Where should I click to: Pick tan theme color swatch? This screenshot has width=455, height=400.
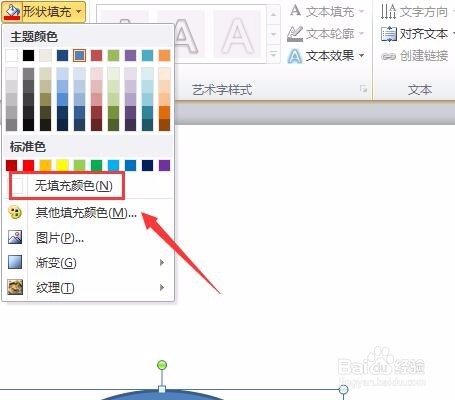[46, 55]
